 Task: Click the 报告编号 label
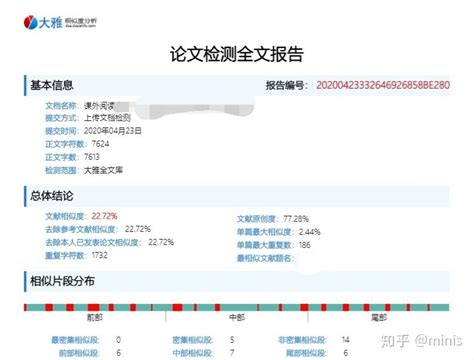tap(287, 85)
